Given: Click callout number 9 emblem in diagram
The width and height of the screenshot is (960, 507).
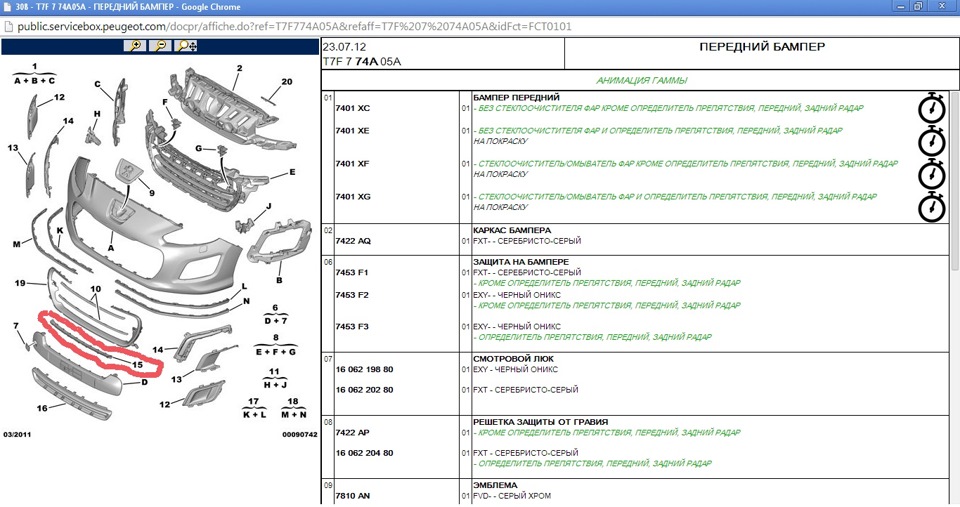Looking at the screenshot, I should [x=152, y=193].
